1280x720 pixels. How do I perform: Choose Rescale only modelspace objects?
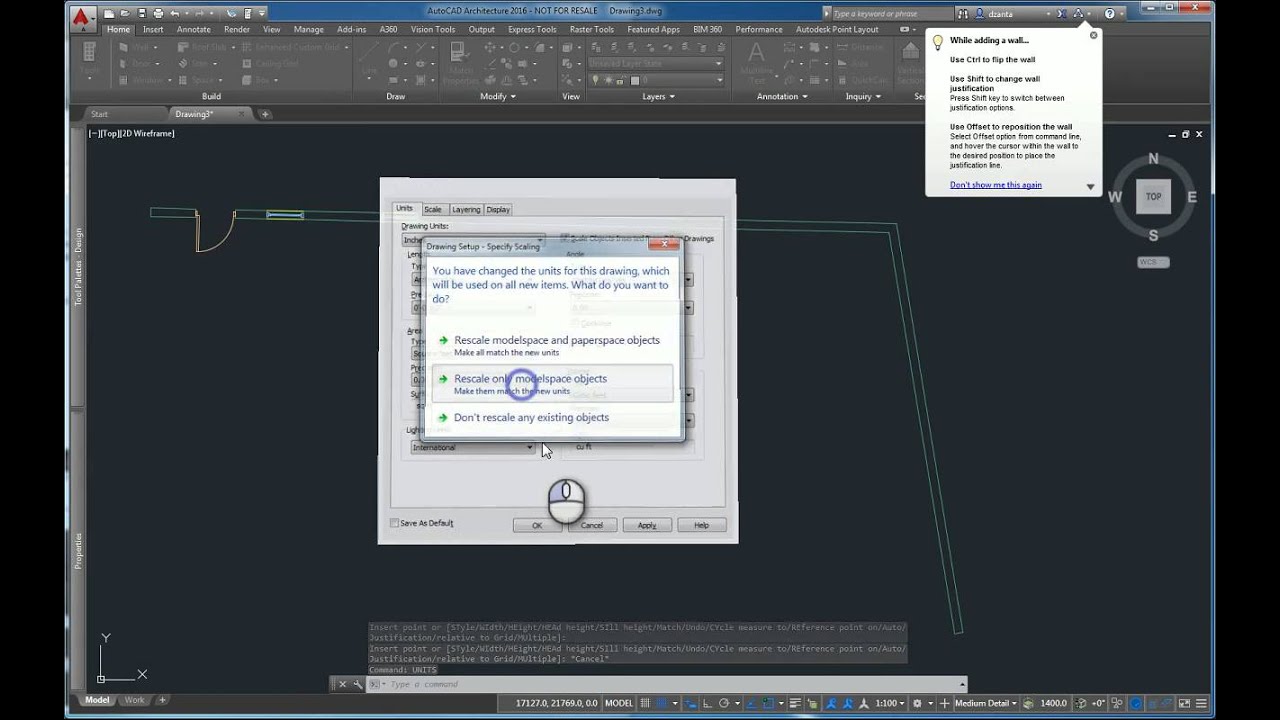coord(552,384)
